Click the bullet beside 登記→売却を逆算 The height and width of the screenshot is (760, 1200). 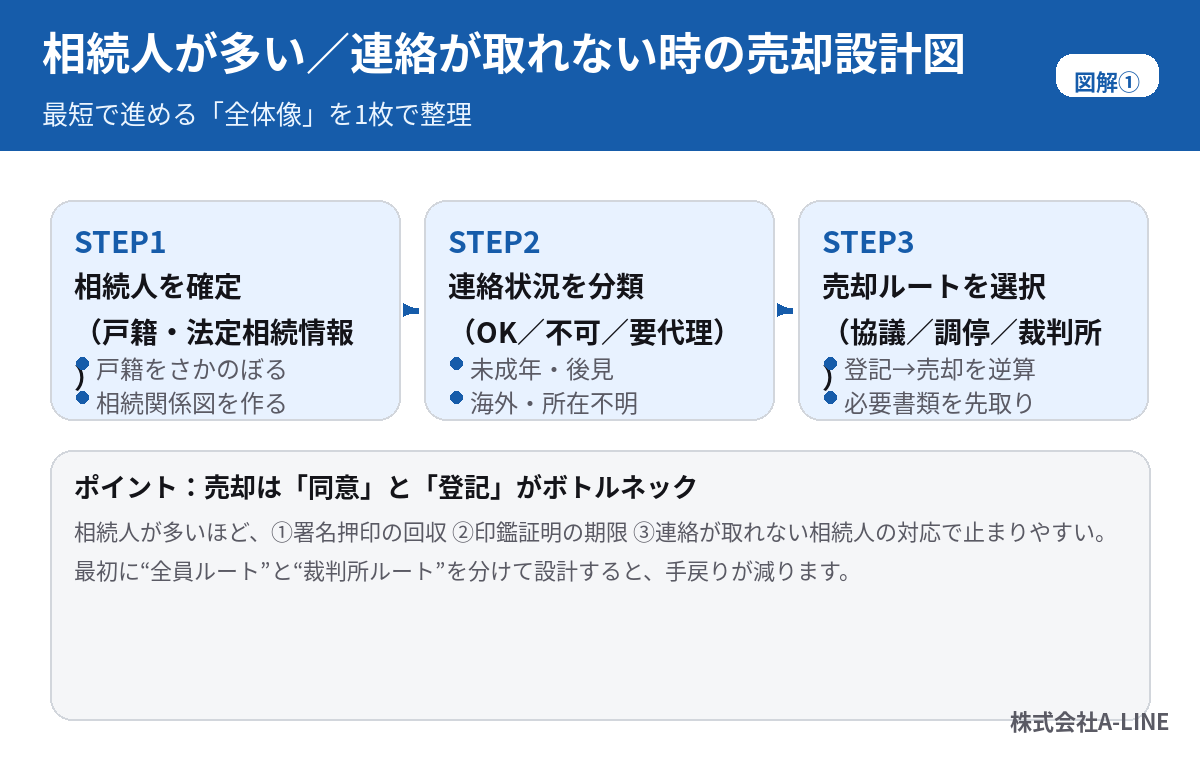coord(830,364)
